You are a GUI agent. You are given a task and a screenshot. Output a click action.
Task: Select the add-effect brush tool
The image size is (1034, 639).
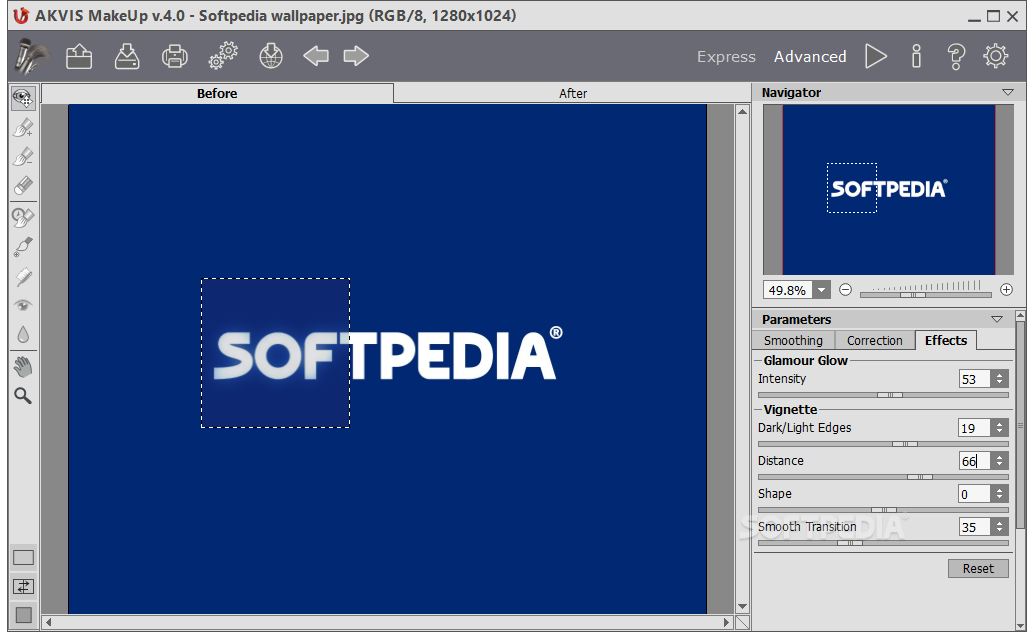click(x=23, y=127)
